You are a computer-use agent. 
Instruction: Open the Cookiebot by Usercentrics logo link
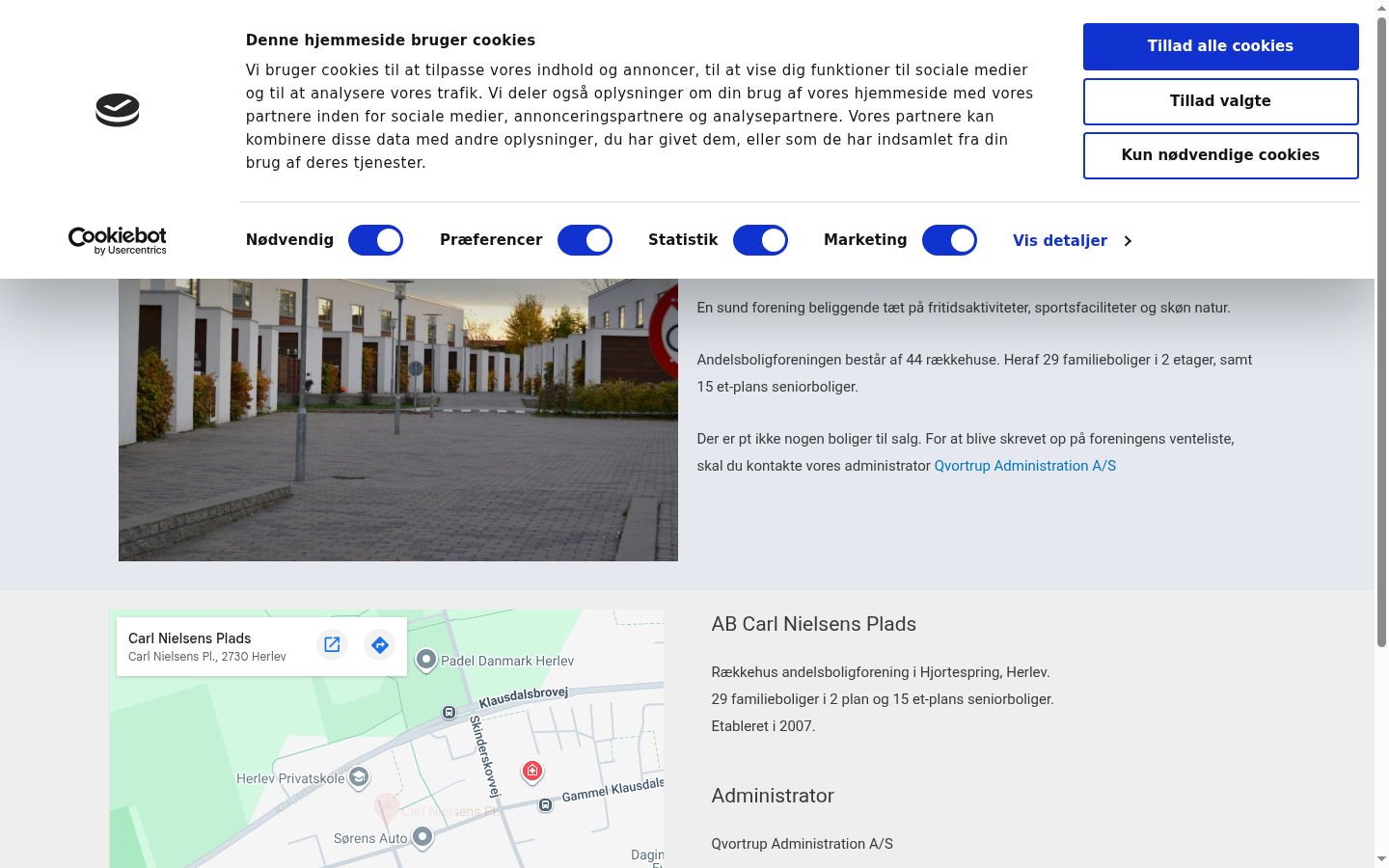tap(118, 240)
